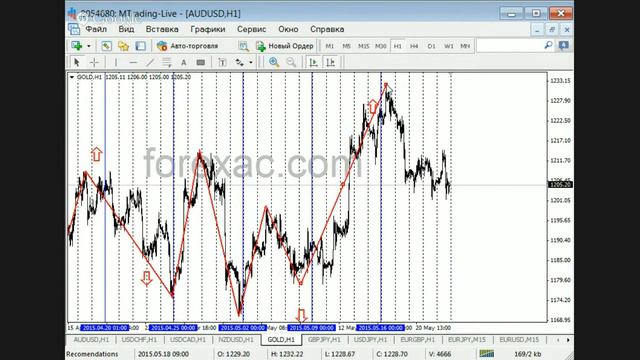Viewport: 640px width, 360px height.
Task: Select the Text (A) drawing tool
Action: [184, 62]
